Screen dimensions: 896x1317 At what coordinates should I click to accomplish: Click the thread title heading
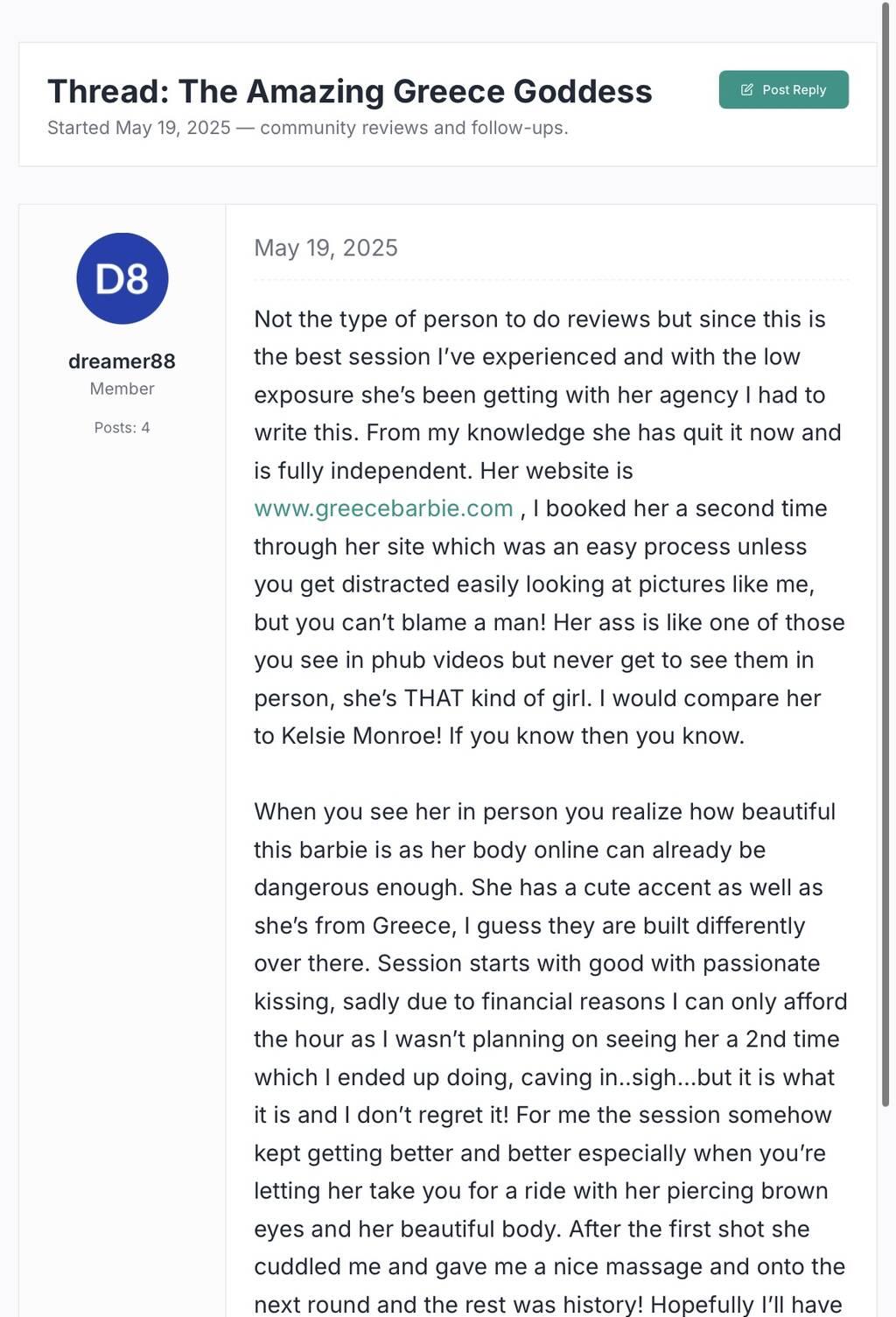tap(349, 92)
